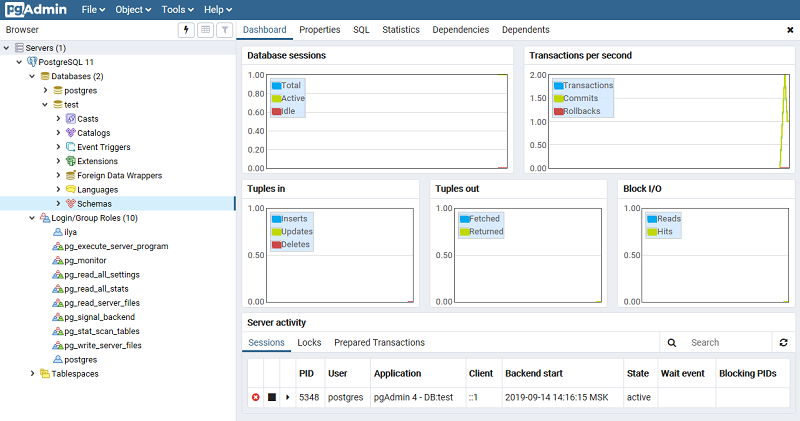Click the Schemas node icon
Screen dimensions: 800x421
(x=71, y=204)
